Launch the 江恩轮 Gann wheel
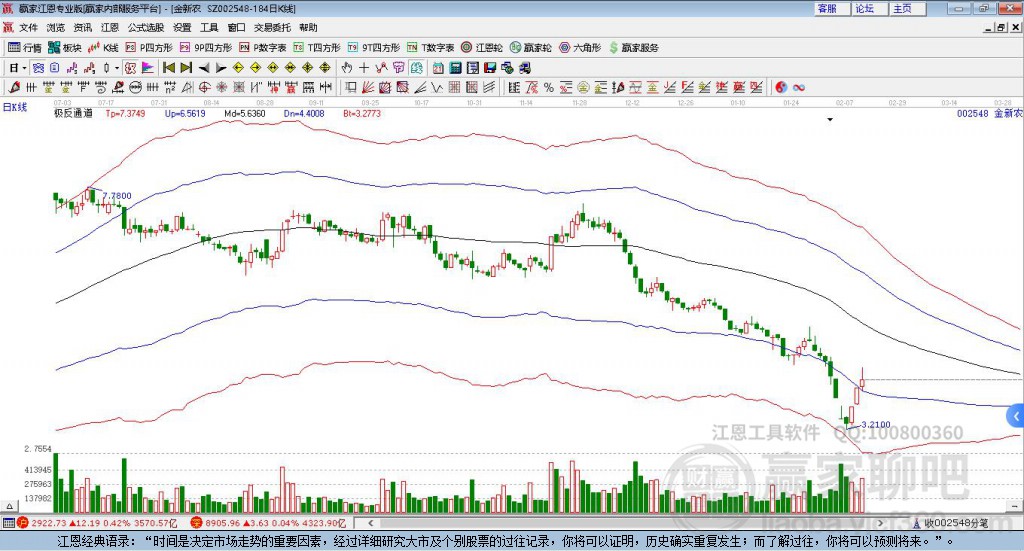Screen dimensions: 1024x551 (482, 48)
